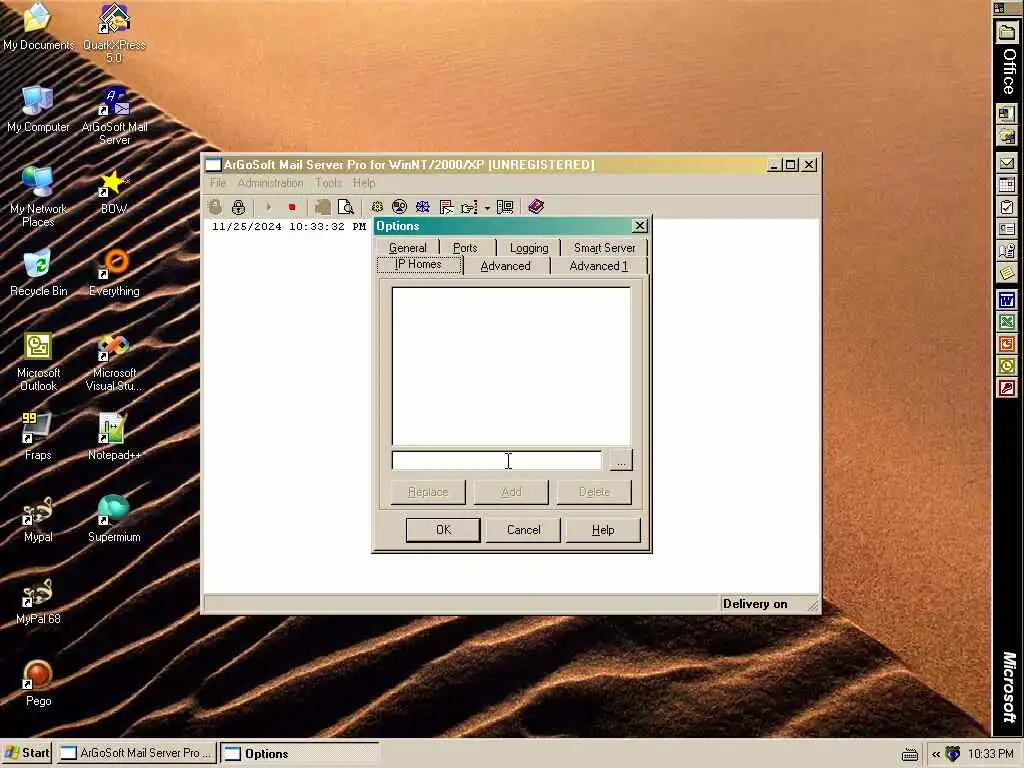Switch to the Logging tab
Screen dimensions: 1024x768
pyautogui.click(x=529, y=248)
